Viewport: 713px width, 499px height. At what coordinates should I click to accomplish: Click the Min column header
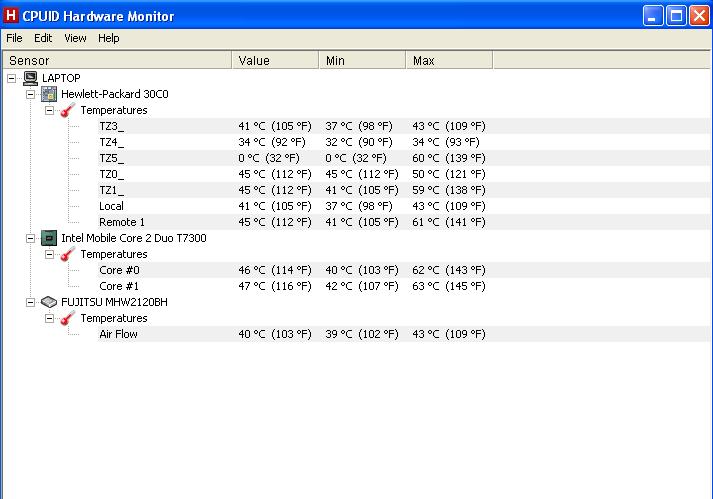pyautogui.click(x=362, y=60)
